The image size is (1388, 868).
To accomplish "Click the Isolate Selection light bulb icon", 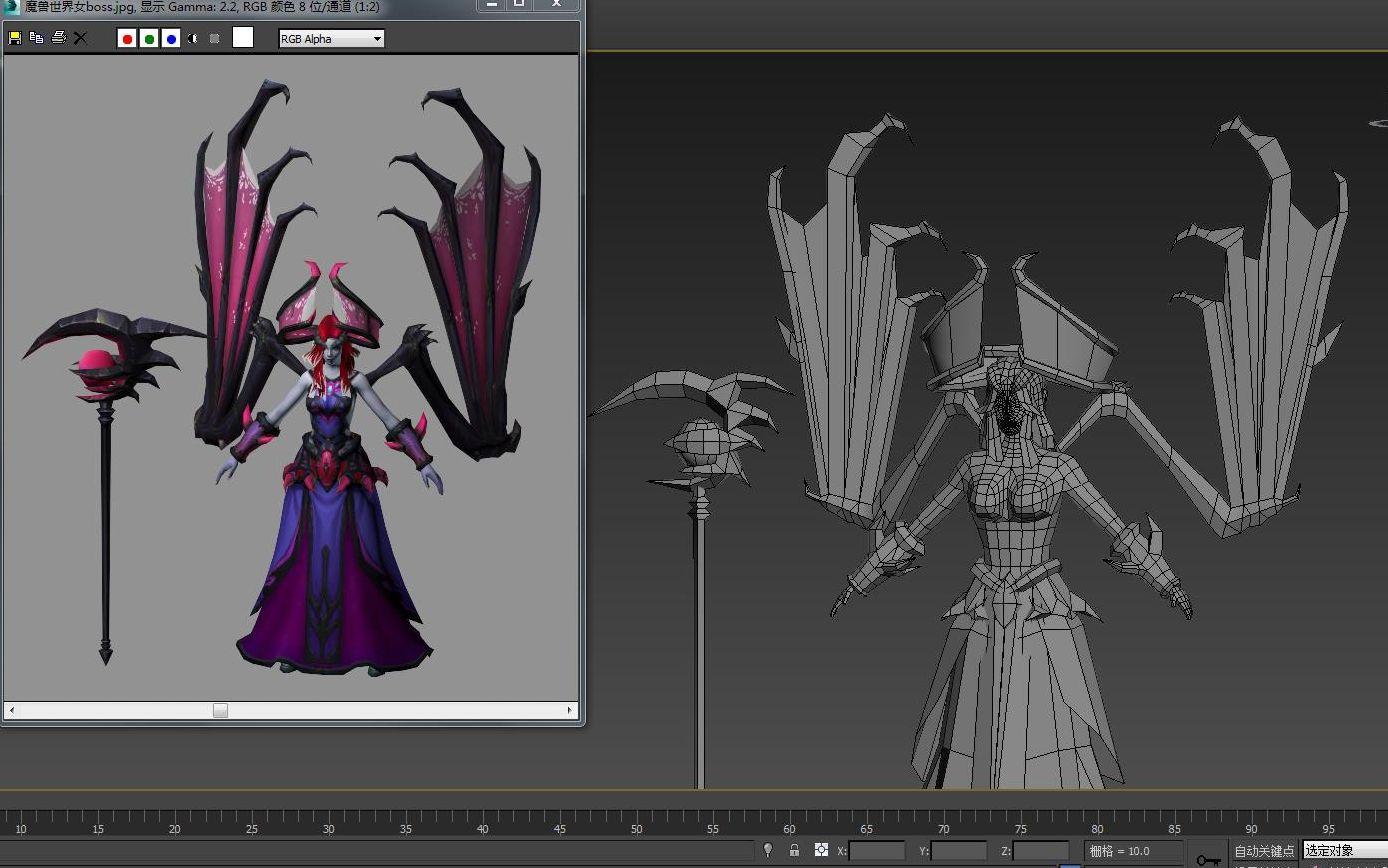I will 768,850.
